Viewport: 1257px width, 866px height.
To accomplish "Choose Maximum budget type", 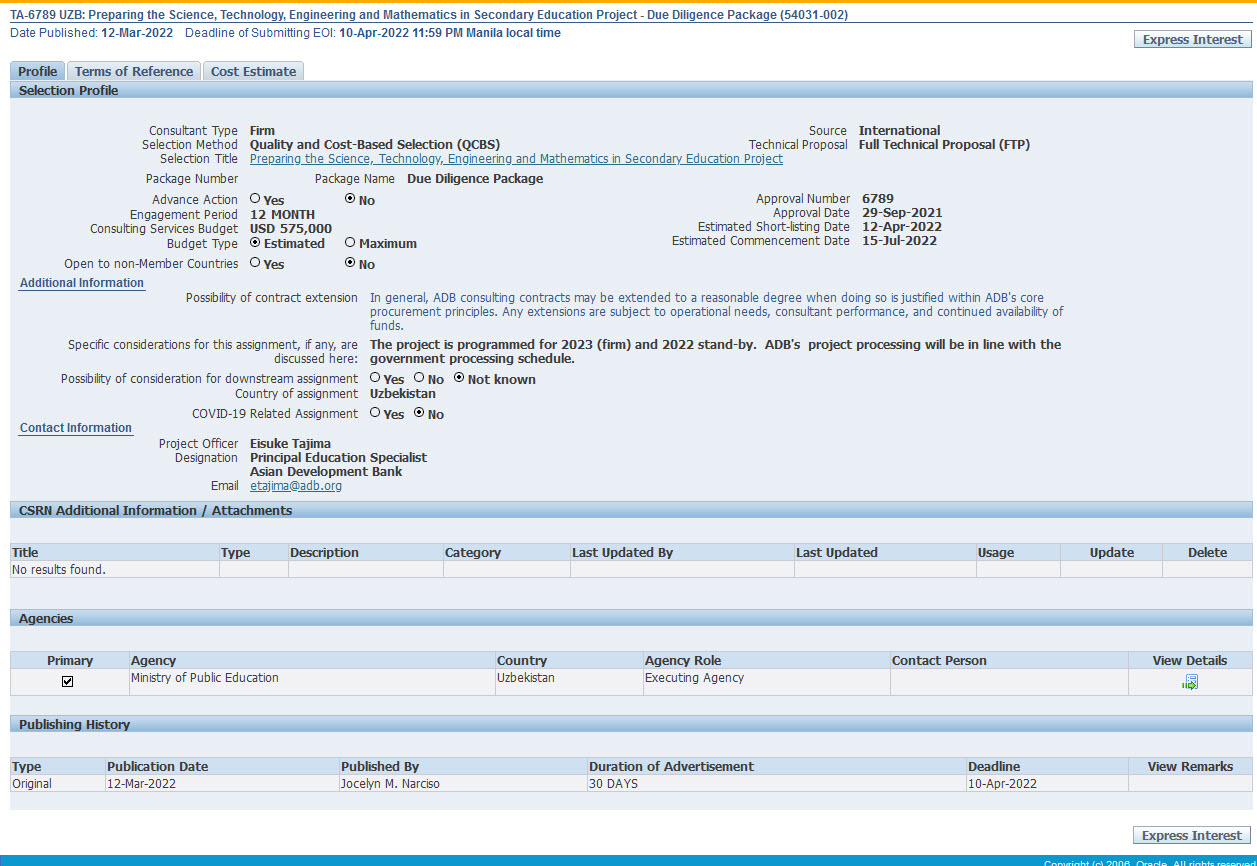I will pyautogui.click(x=350, y=242).
